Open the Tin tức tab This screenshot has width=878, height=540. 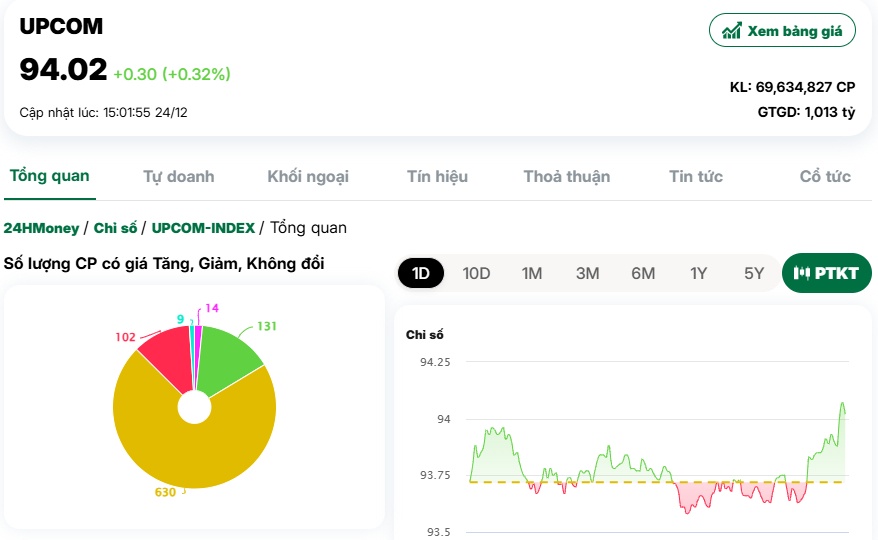[x=696, y=176]
